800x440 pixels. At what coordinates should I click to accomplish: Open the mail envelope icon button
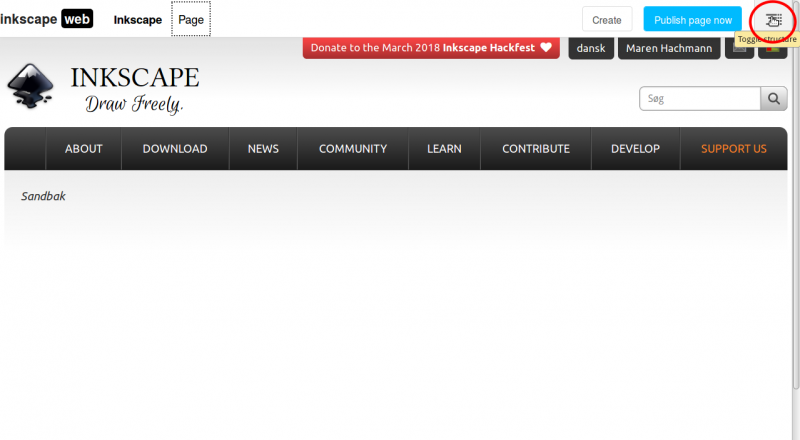click(x=739, y=49)
